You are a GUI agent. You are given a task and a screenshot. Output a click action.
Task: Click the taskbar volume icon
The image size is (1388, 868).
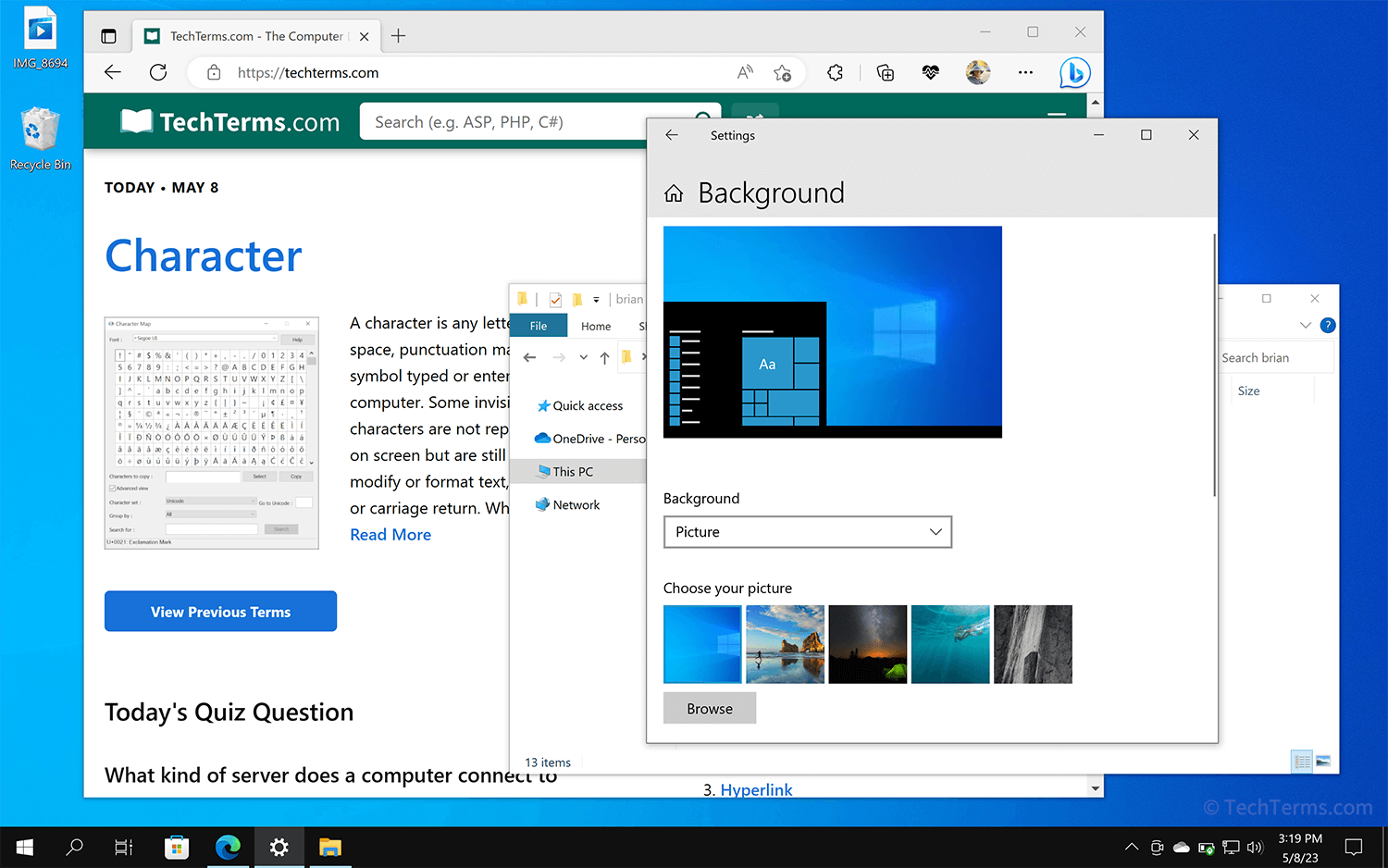[x=1255, y=847]
